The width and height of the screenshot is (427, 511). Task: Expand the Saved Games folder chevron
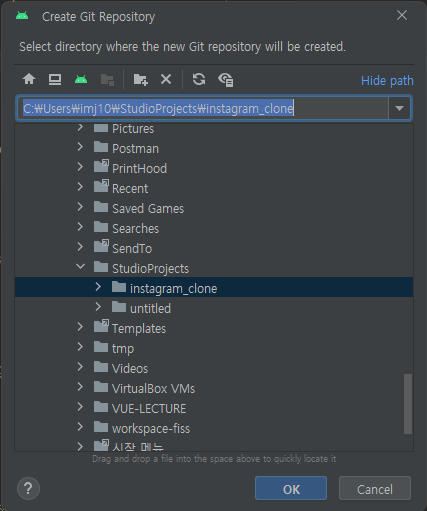point(80,207)
